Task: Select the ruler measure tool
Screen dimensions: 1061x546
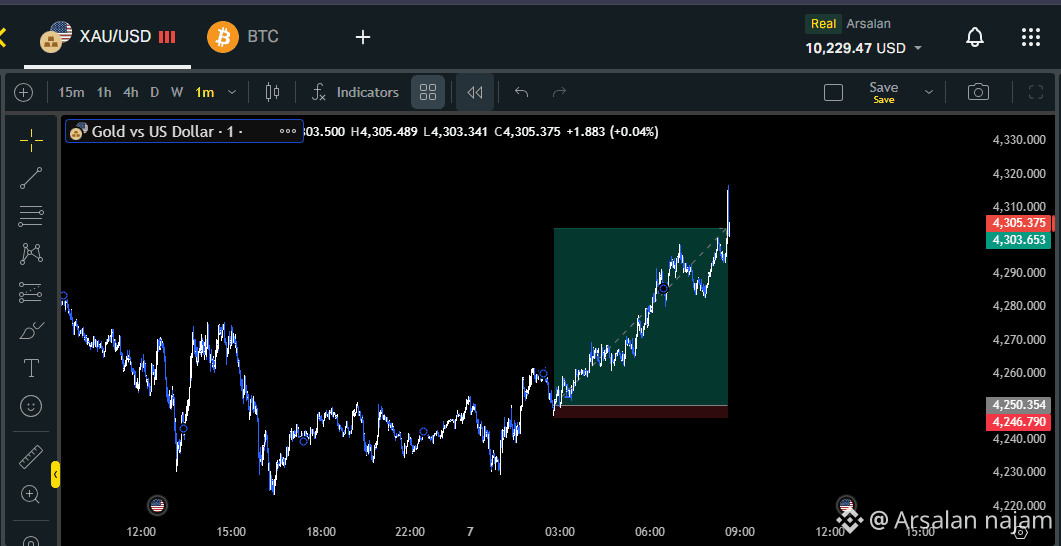Action: click(x=31, y=457)
